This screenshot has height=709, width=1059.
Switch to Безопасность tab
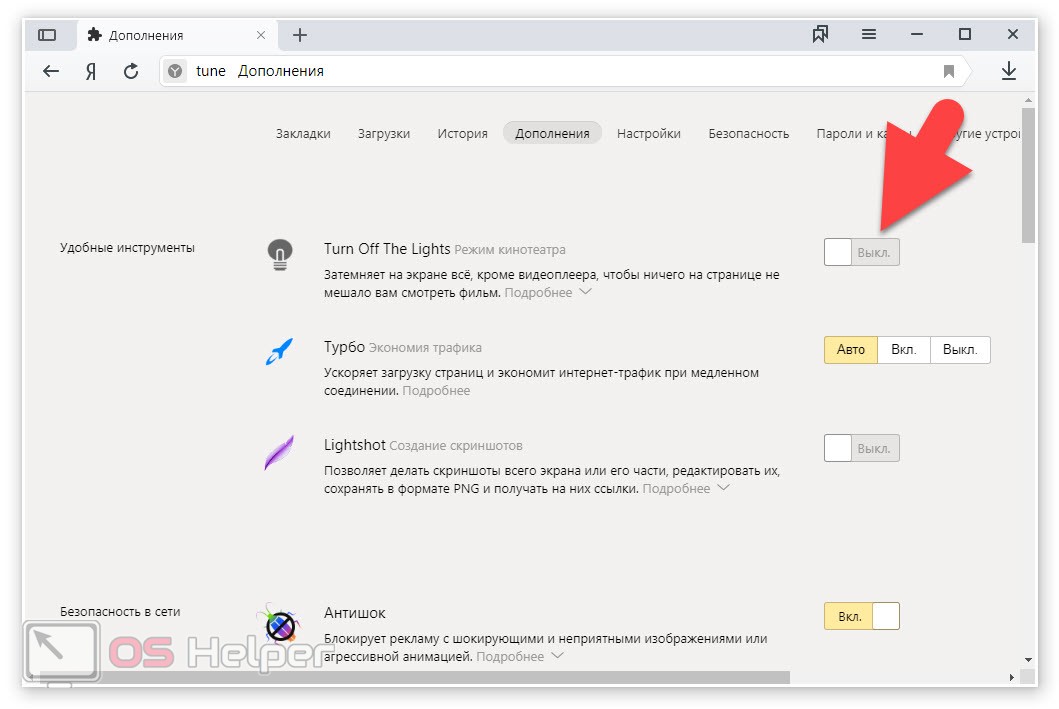click(748, 134)
